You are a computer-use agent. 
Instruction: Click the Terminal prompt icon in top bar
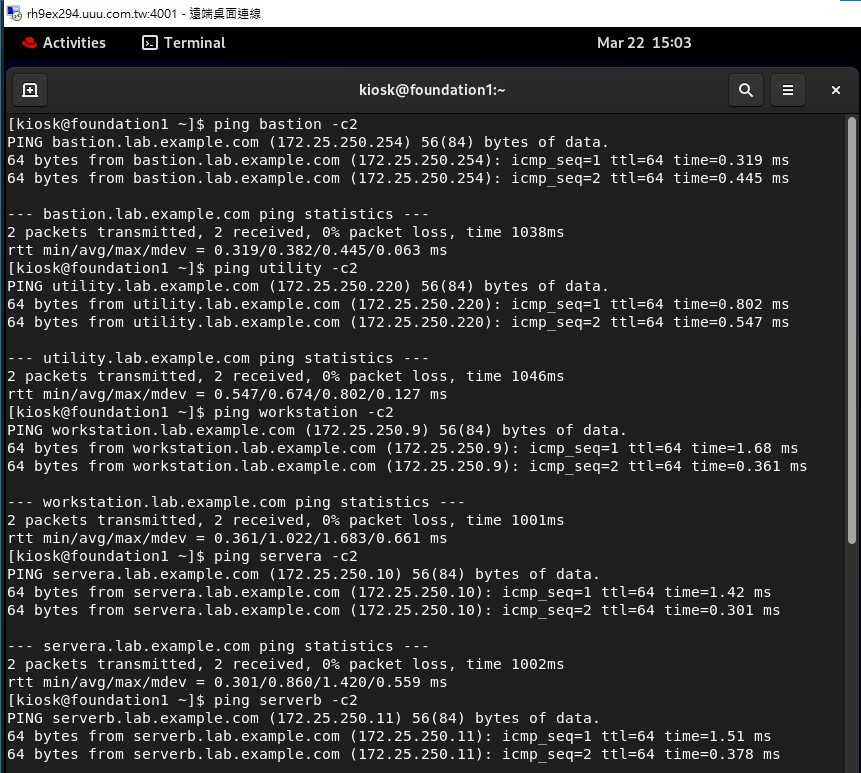coord(150,43)
